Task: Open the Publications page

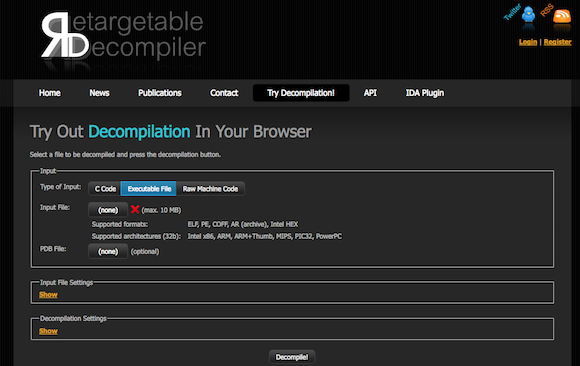Action: pyautogui.click(x=160, y=93)
